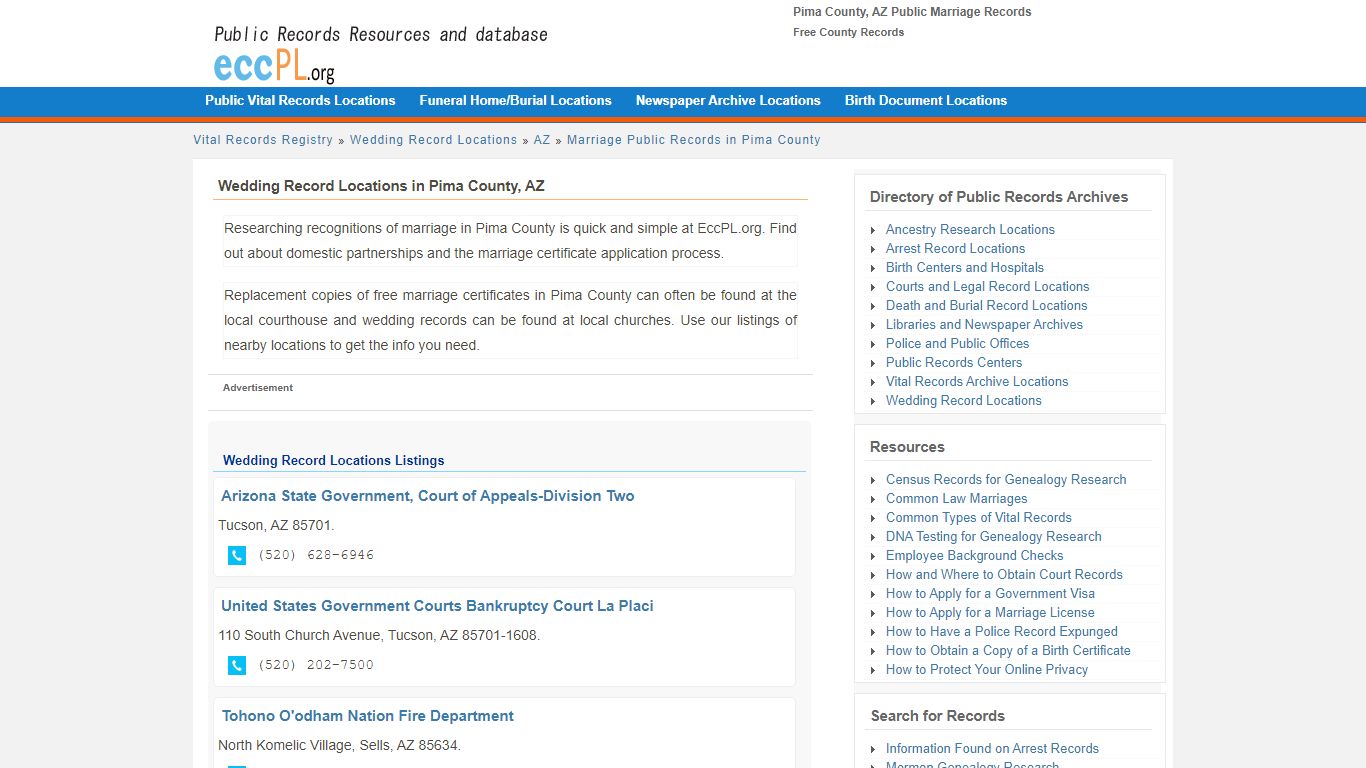Click Wedding Record Locations in Pima County heading
This screenshot has height=768, width=1366.
click(381, 186)
